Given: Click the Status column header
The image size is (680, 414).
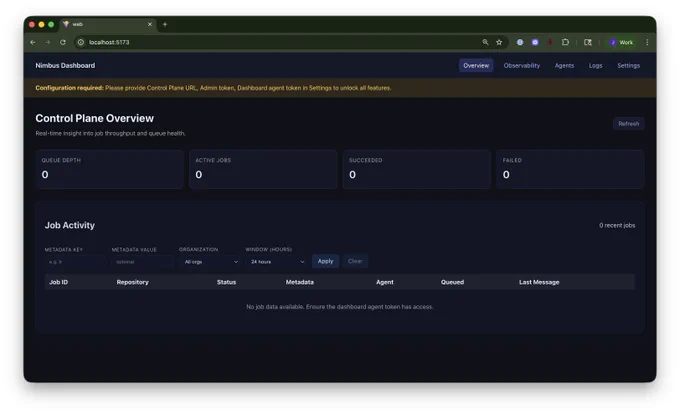Looking at the screenshot, I should coord(226,282).
